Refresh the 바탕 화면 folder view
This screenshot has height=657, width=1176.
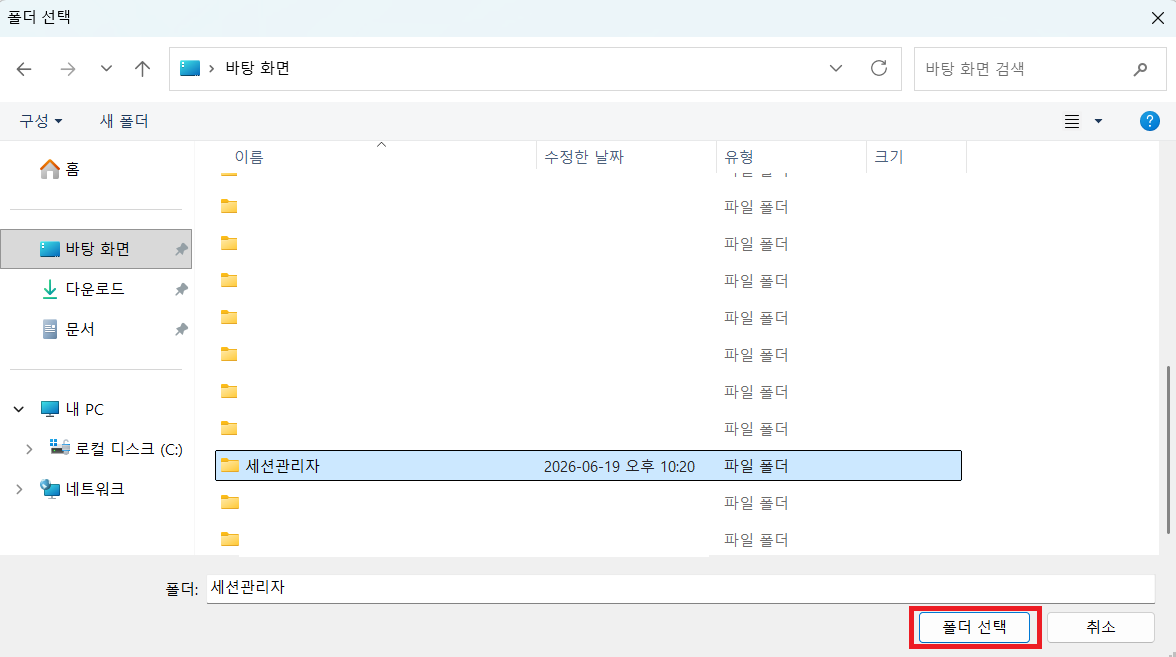(879, 68)
